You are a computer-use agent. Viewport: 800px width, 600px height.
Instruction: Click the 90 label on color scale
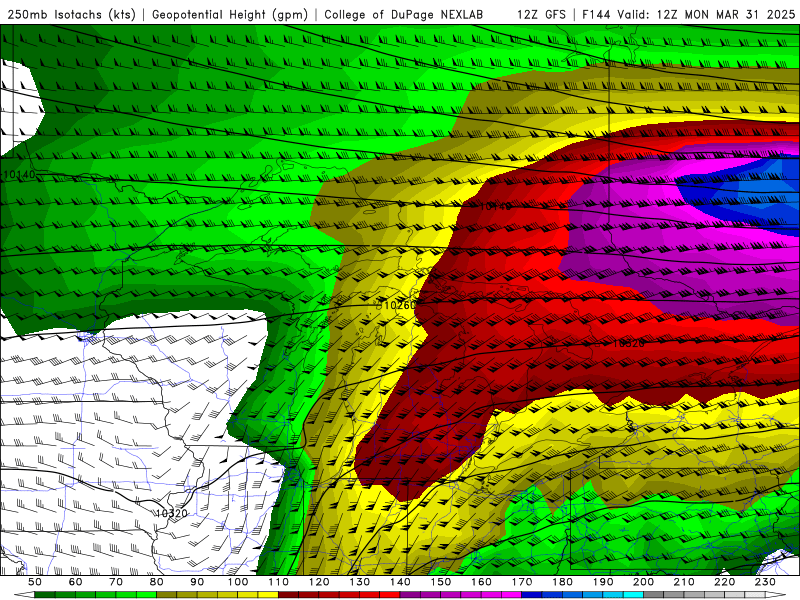[197, 582]
